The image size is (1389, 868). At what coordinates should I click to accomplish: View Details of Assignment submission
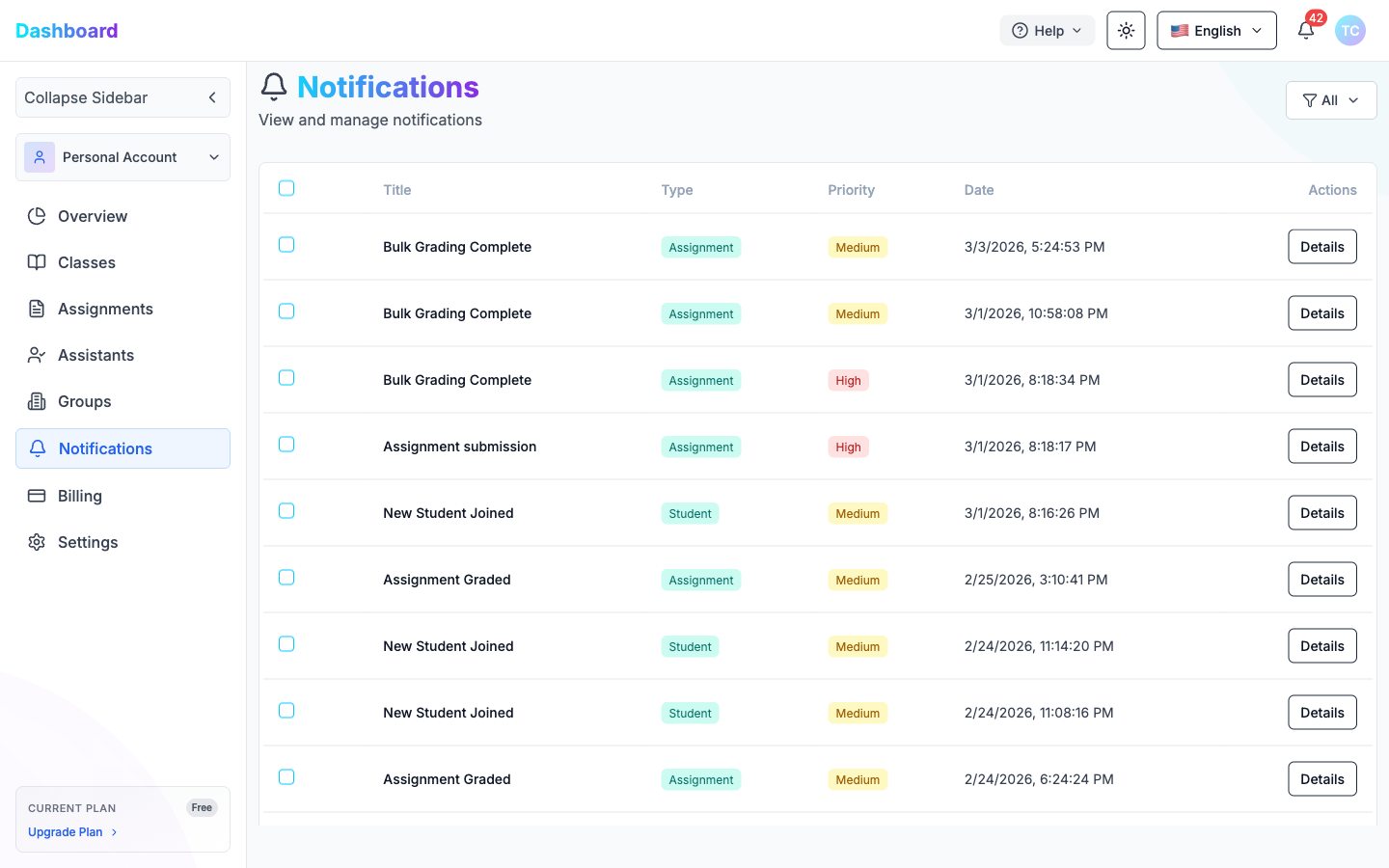[1321, 446]
